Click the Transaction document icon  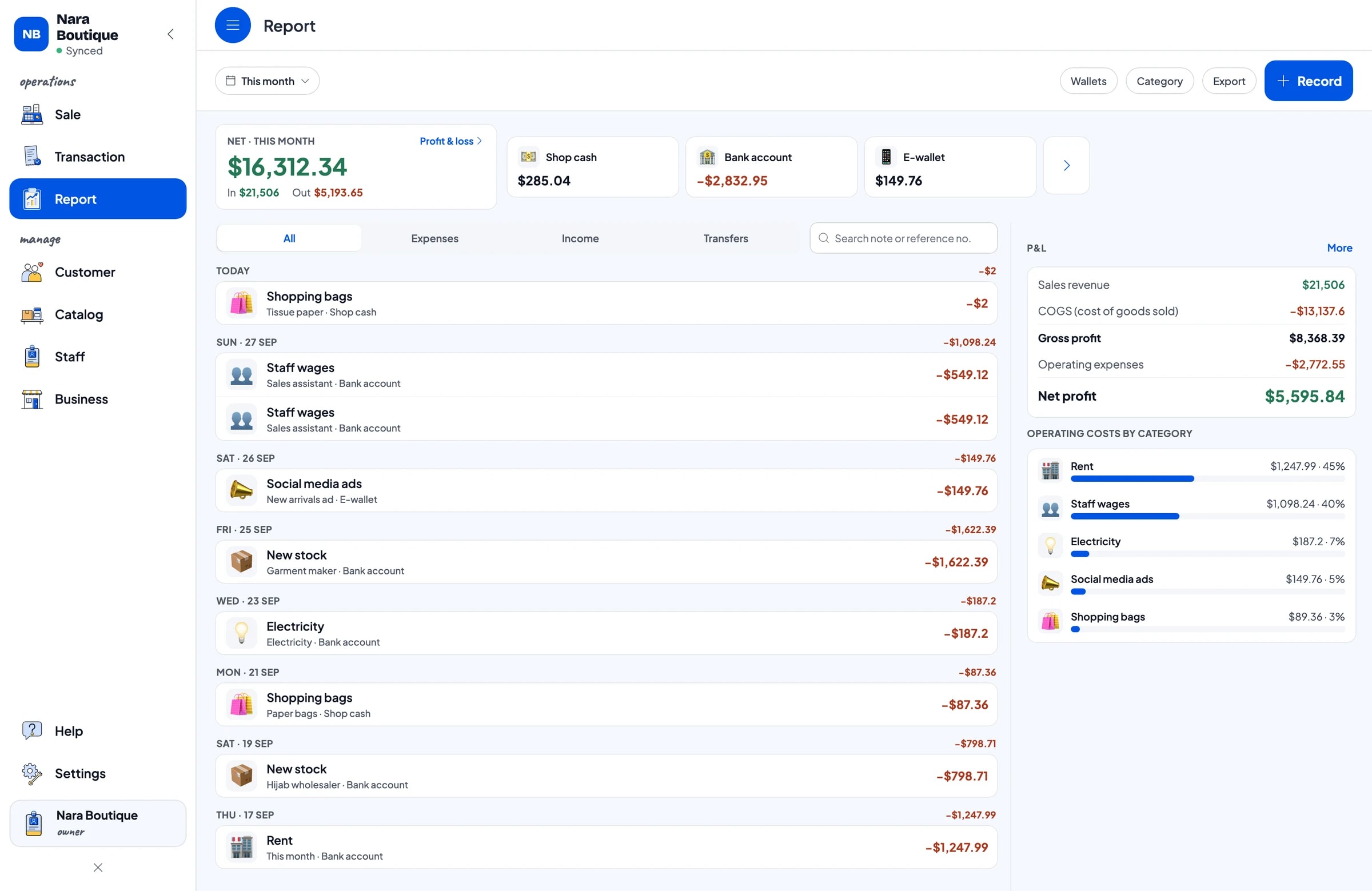pos(31,156)
